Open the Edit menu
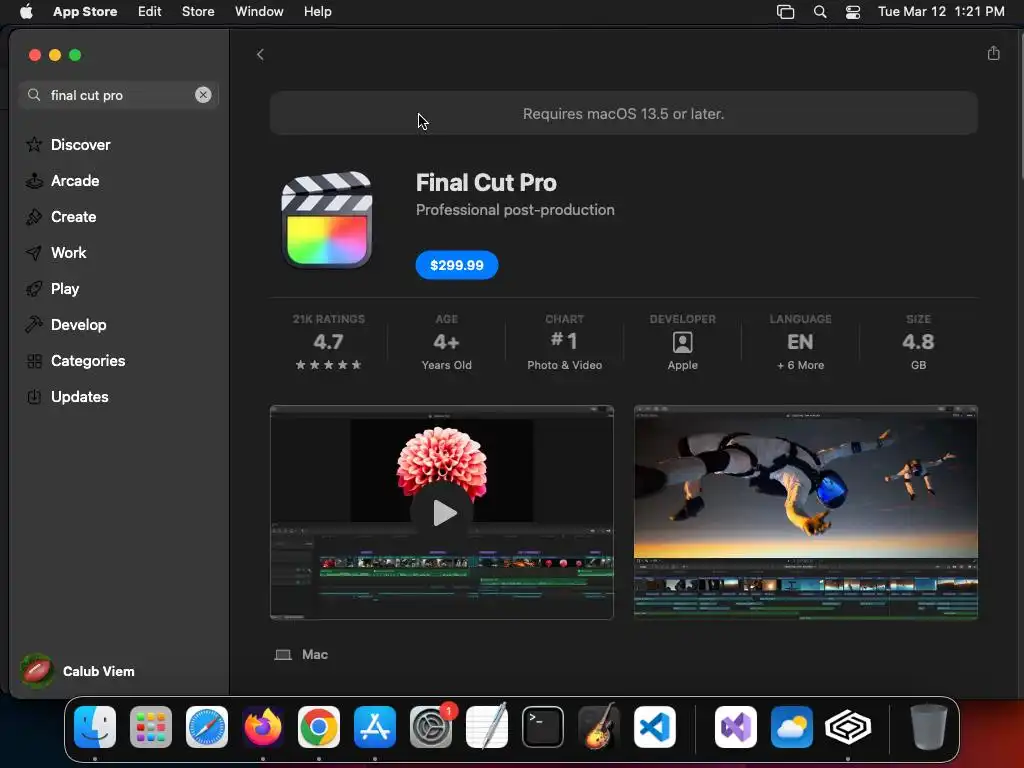1024x768 pixels. coord(150,11)
